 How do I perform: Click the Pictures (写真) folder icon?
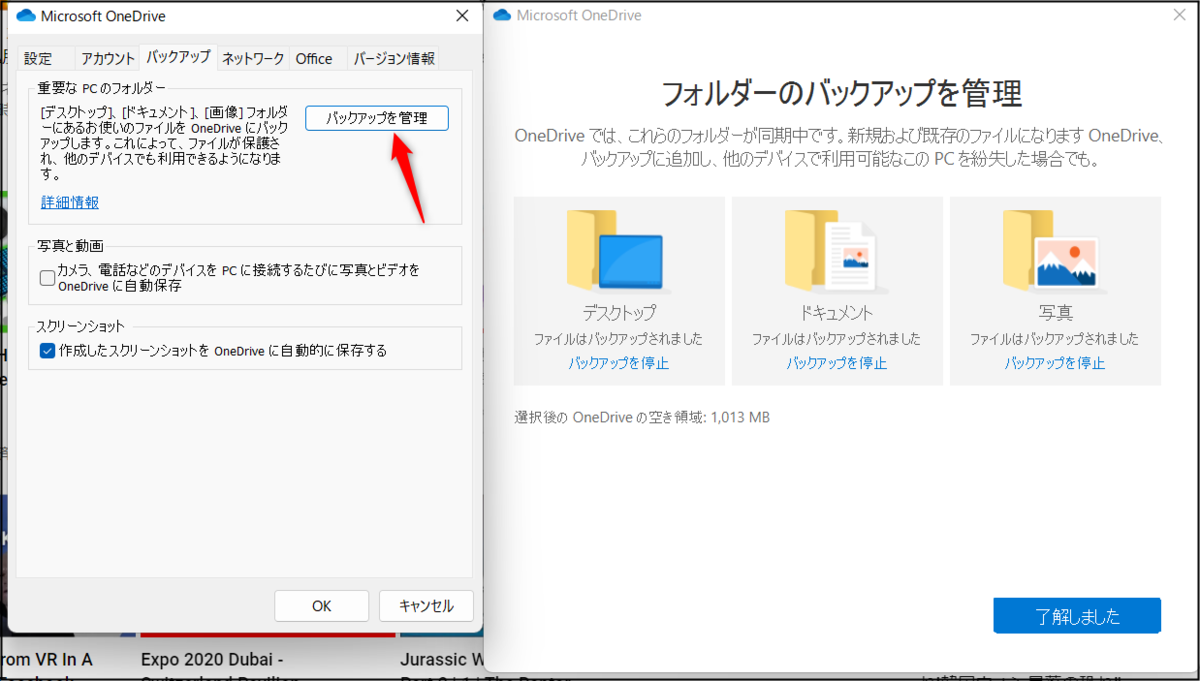click(1050, 250)
